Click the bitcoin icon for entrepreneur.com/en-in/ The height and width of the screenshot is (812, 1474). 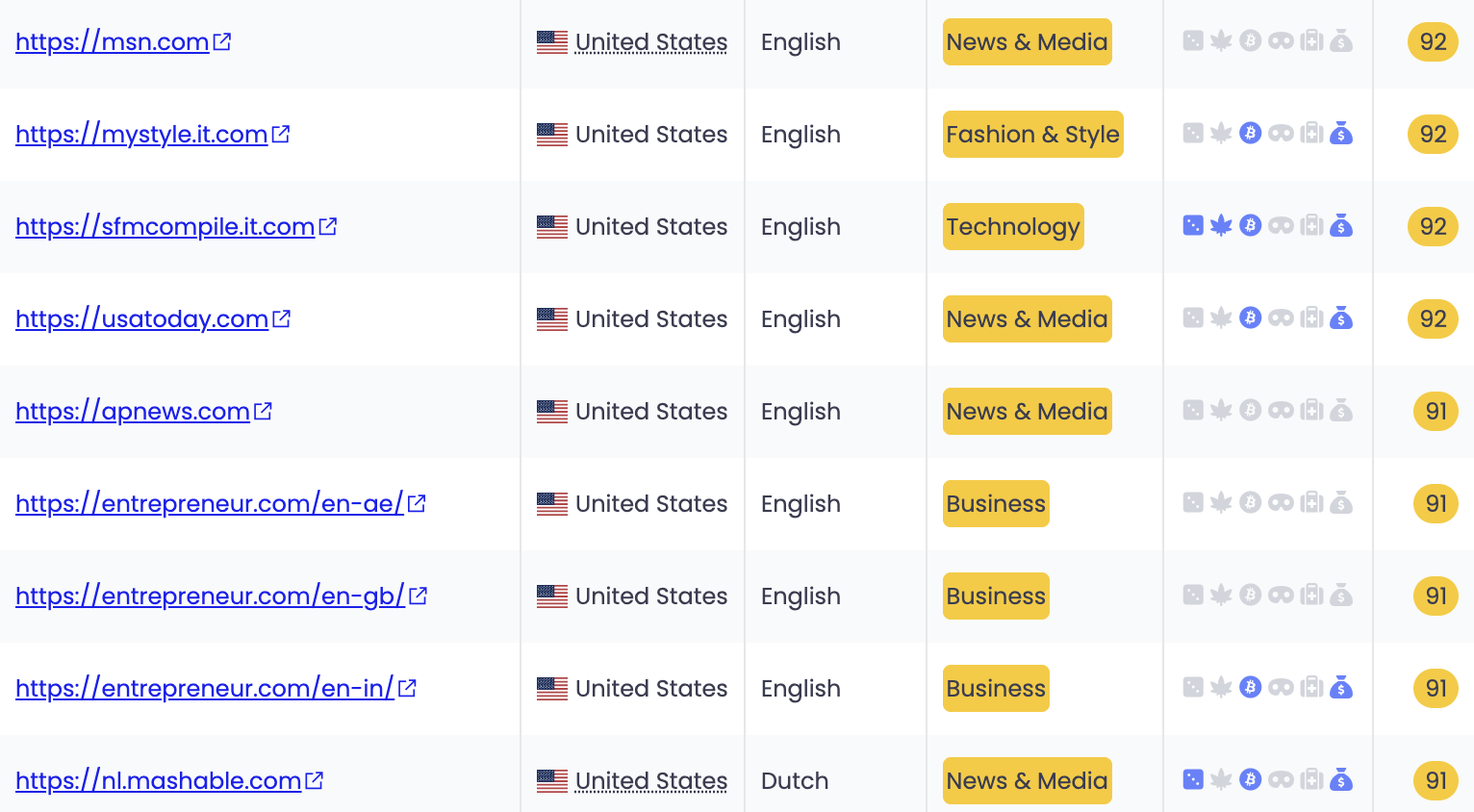(1250, 688)
